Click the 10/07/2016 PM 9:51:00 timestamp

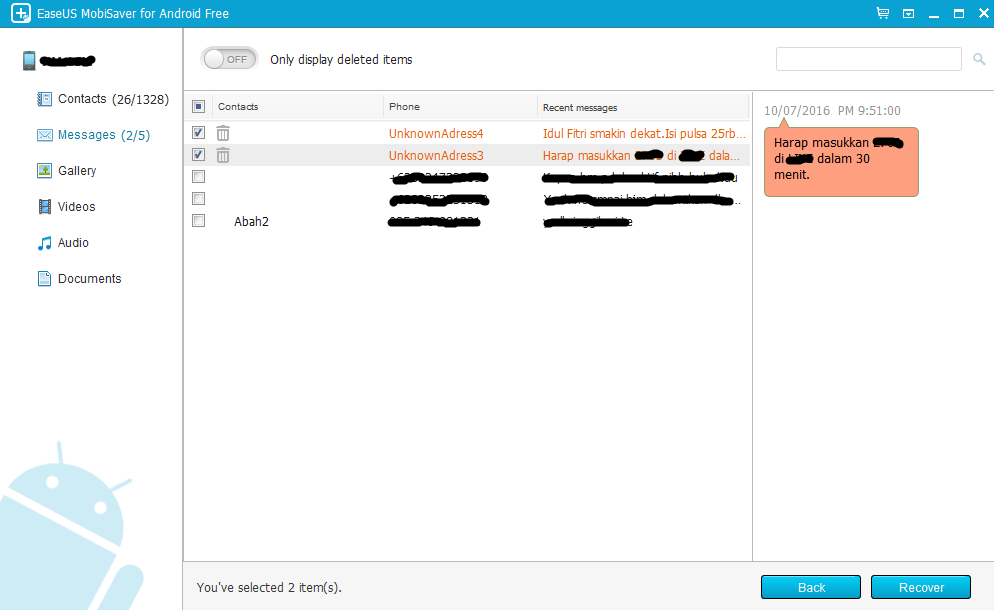tap(832, 110)
